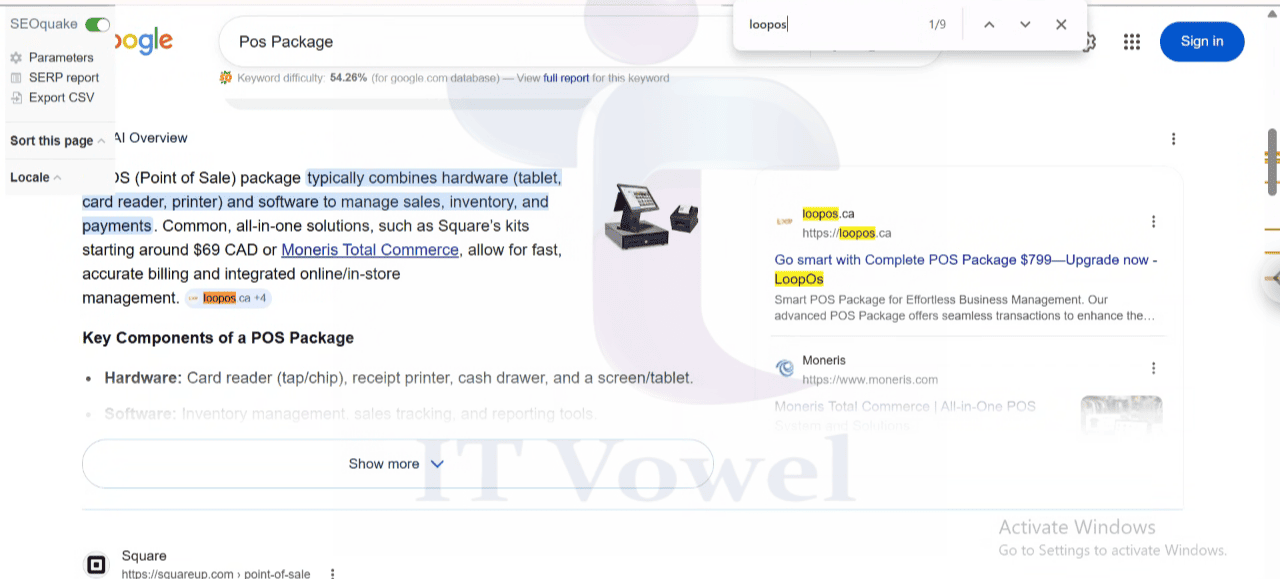Close the find-in-page bar
Image resolution: width=1280 pixels, height=579 pixels.
[x=1061, y=24]
